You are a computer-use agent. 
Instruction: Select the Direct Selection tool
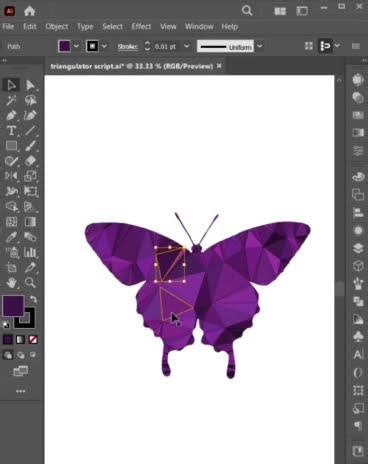[30, 85]
